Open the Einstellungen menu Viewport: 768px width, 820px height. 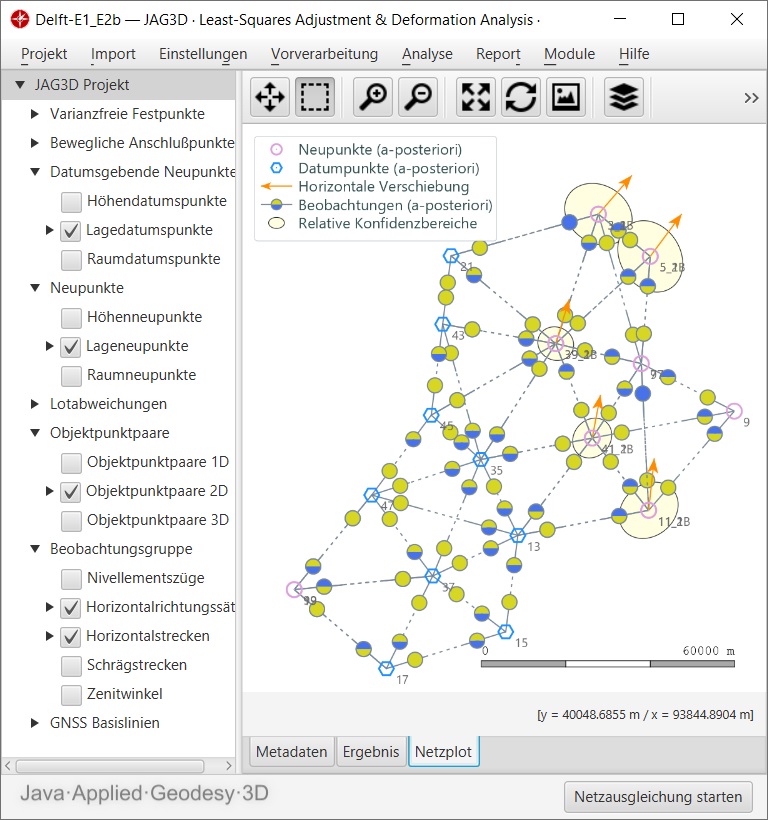point(203,54)
